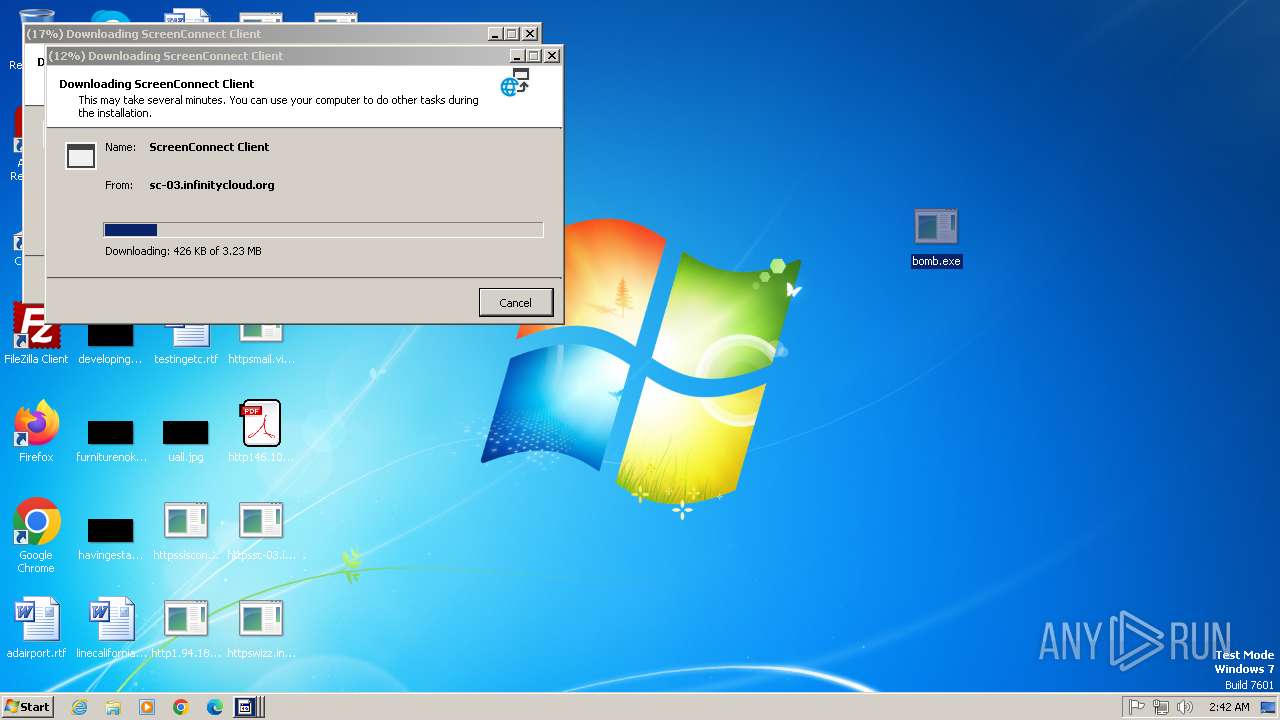
Task: Open Windows Explorer from the taskbar
Action: [113, 707]
